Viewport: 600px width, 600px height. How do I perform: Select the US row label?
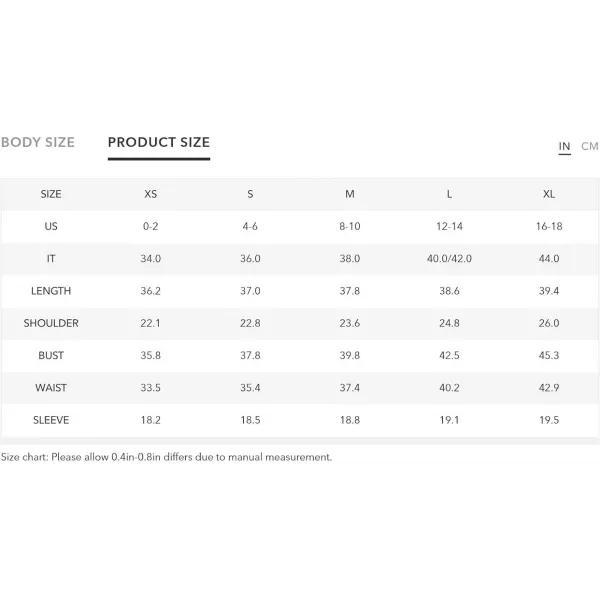coord(51,226)
